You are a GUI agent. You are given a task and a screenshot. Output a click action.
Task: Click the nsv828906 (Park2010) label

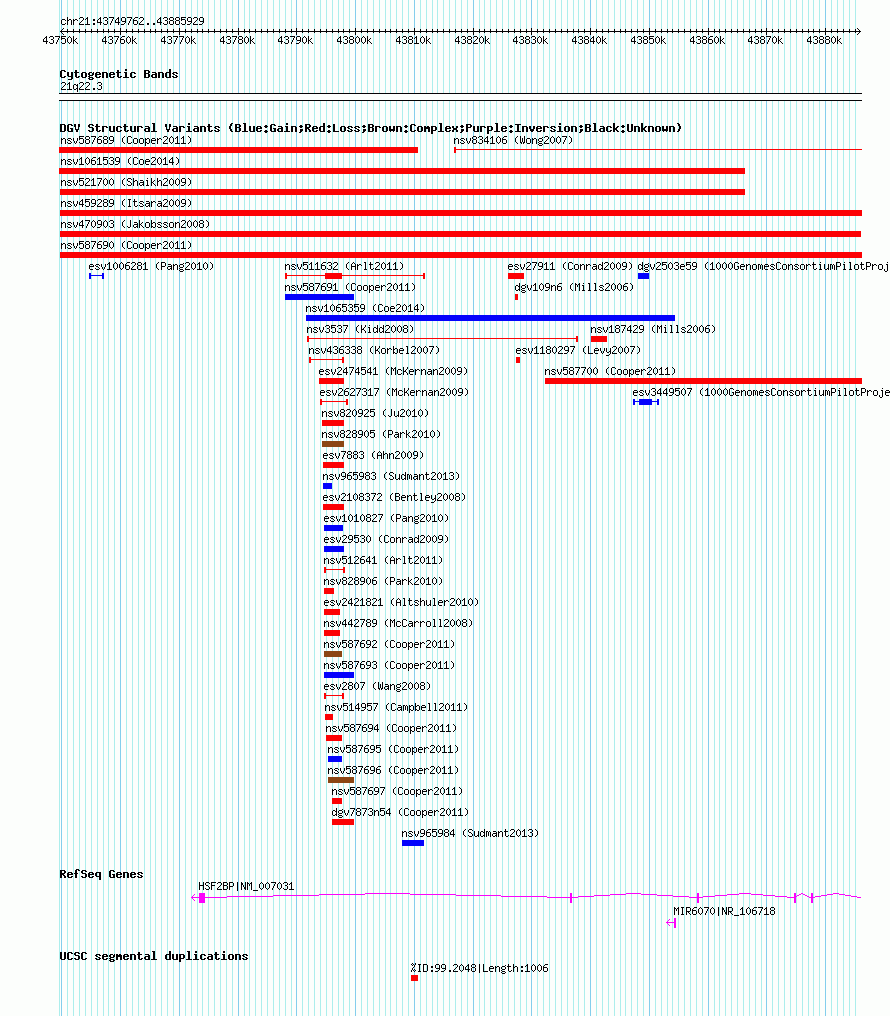click(x=383, y=581)
